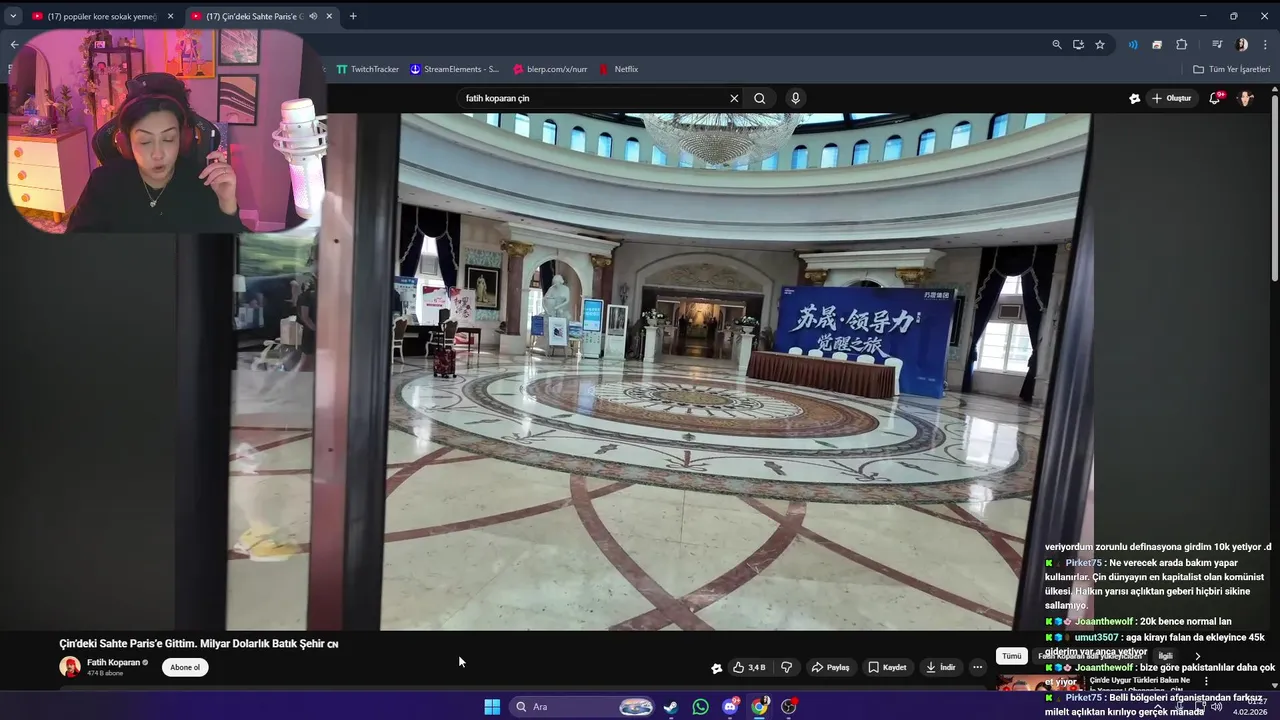This screenshot has height=720, width=1280.
Task: Expand the 'Tüm Yer İşaretleri' bookmarks folder
Action: 1231,69
